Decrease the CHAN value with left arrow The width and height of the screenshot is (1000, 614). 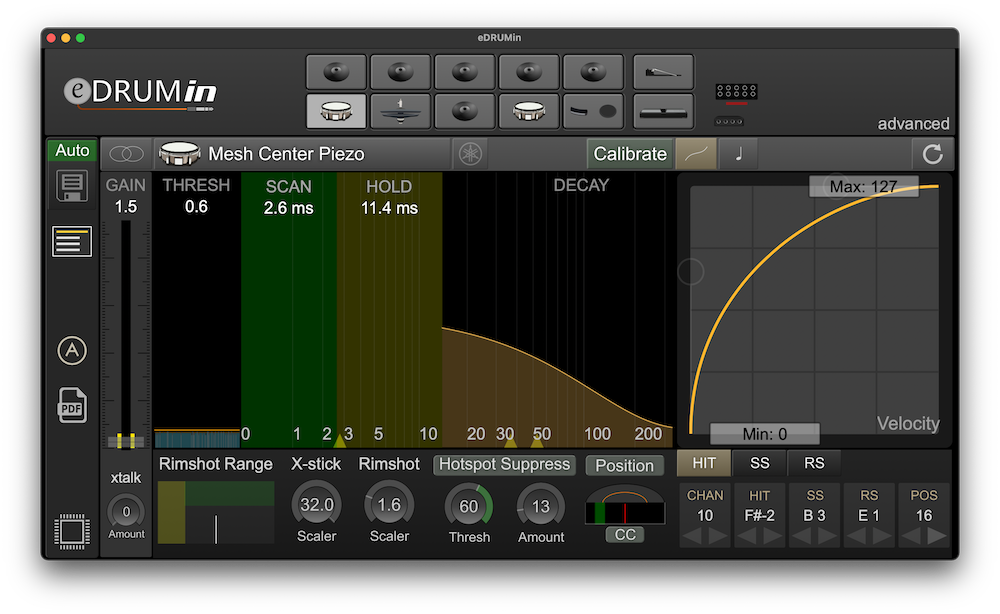(x=692, y=536)
